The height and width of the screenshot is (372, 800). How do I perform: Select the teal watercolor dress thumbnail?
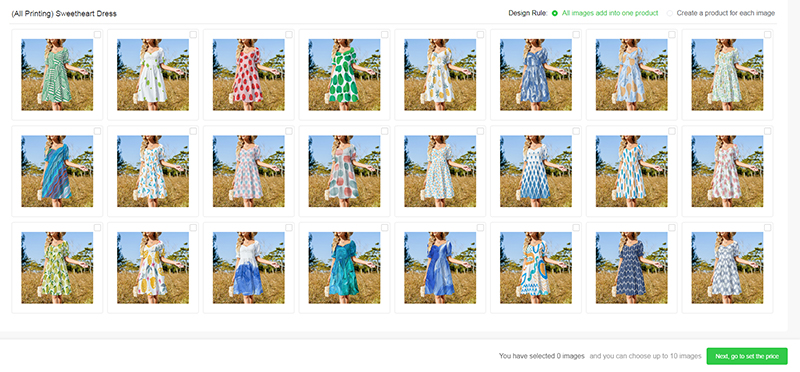click(344, 268)
